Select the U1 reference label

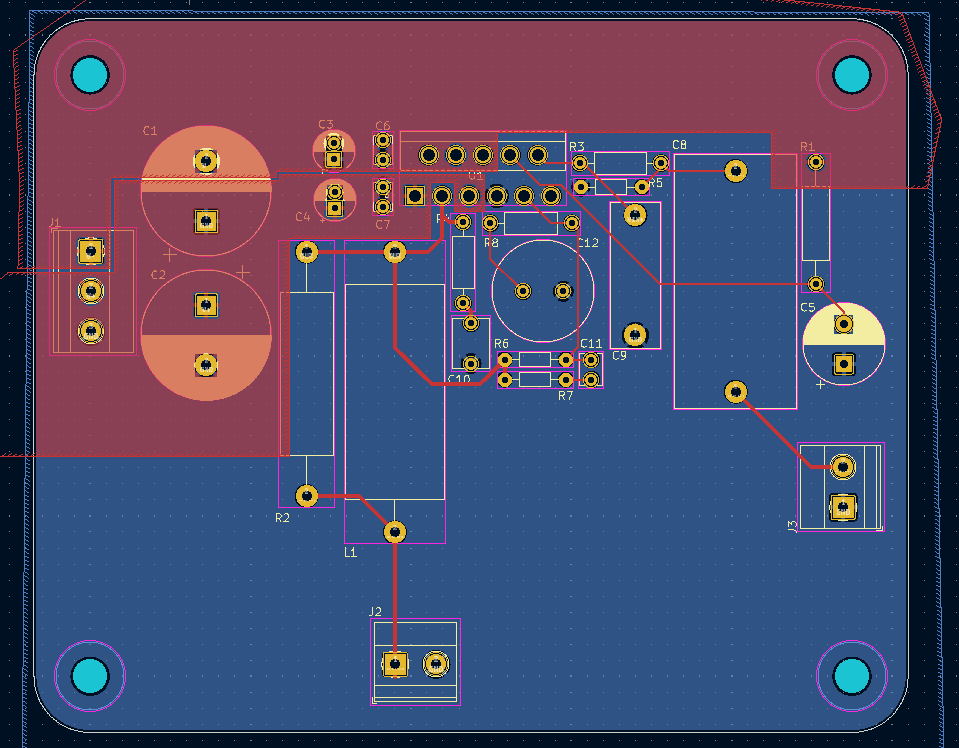[x=475, y=176]
